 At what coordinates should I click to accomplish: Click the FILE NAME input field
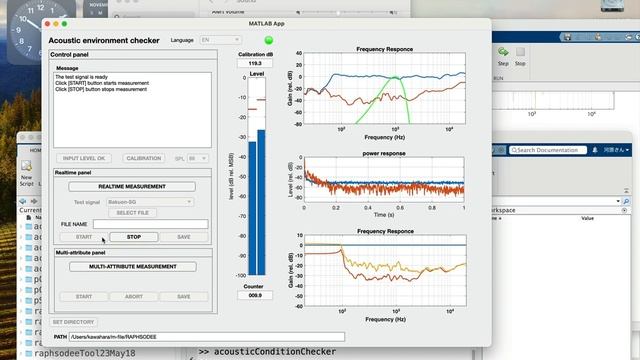pos(150,224)
